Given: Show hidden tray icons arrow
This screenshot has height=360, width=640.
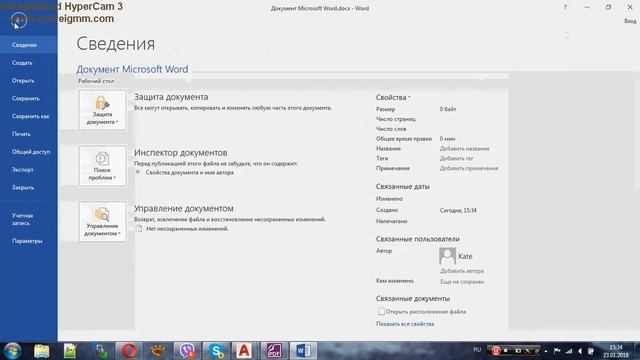Looking at the screenshot, I should point(546,351).
